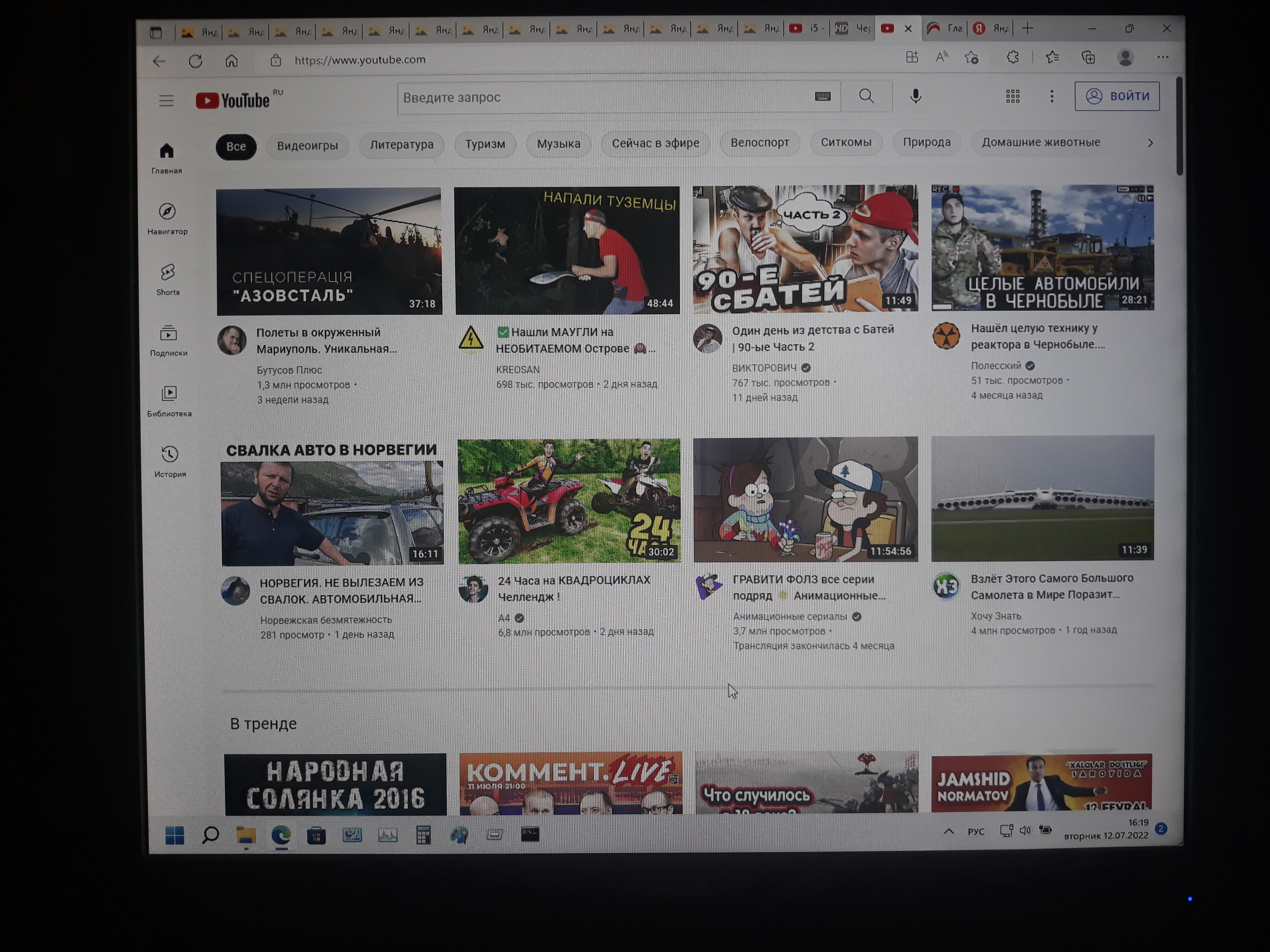The image size is (1270, 952).
Task: Select the Музыка filter chip
Action: coord(558,144)
